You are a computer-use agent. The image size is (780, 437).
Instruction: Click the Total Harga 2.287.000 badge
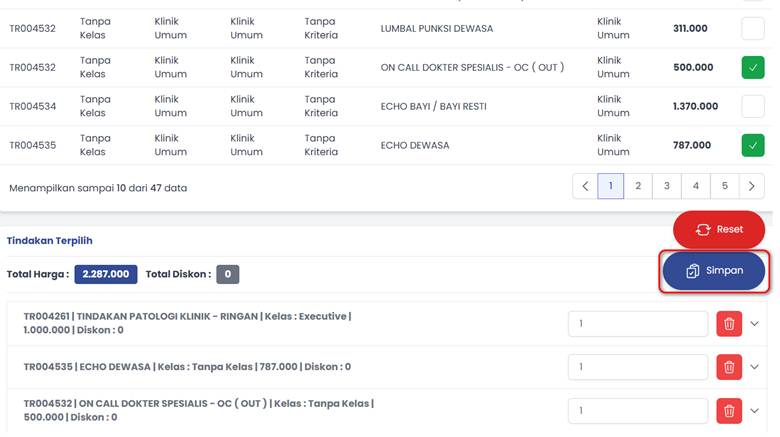[x=105, y=274]
